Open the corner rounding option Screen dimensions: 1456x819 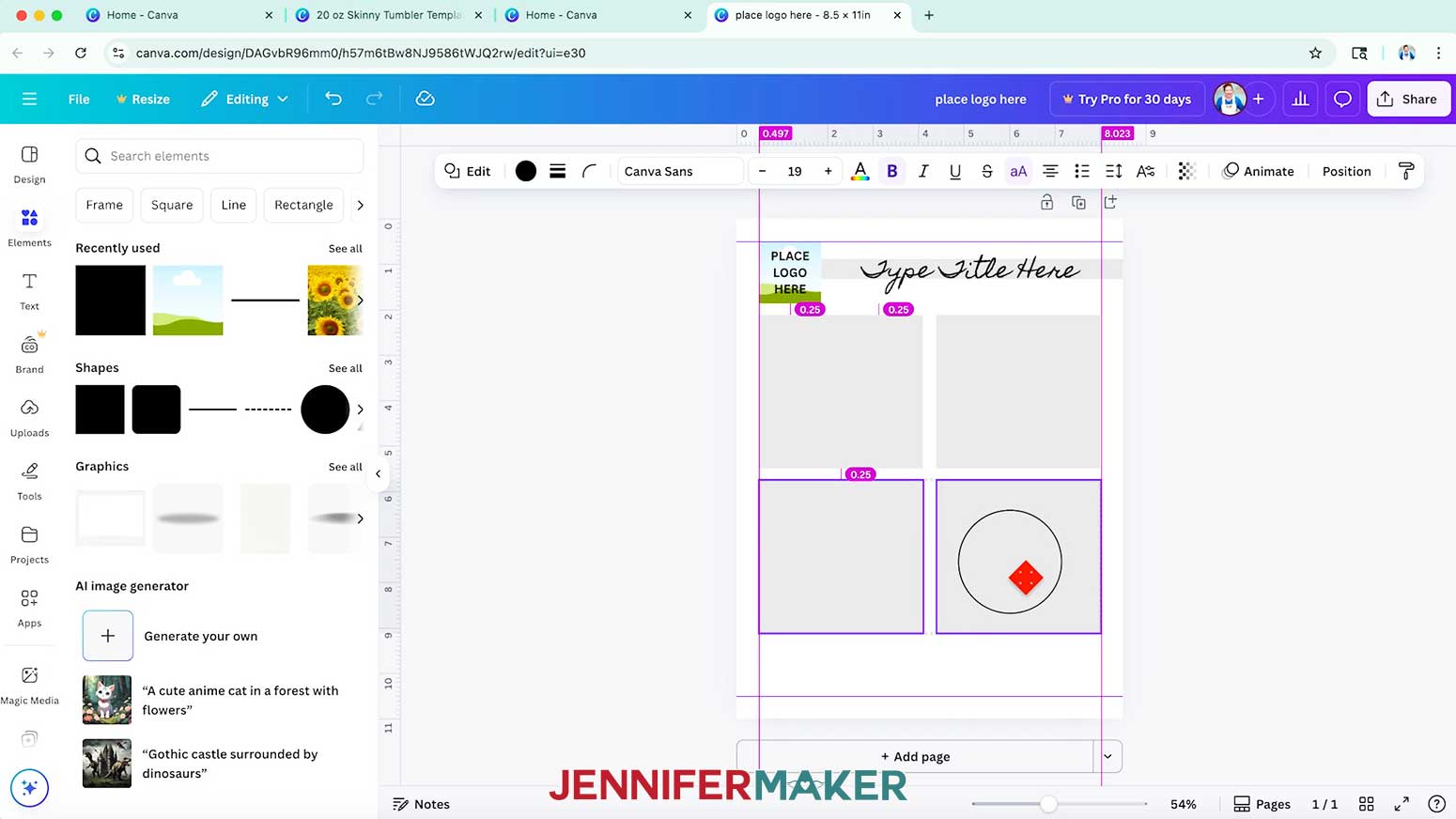589,171
